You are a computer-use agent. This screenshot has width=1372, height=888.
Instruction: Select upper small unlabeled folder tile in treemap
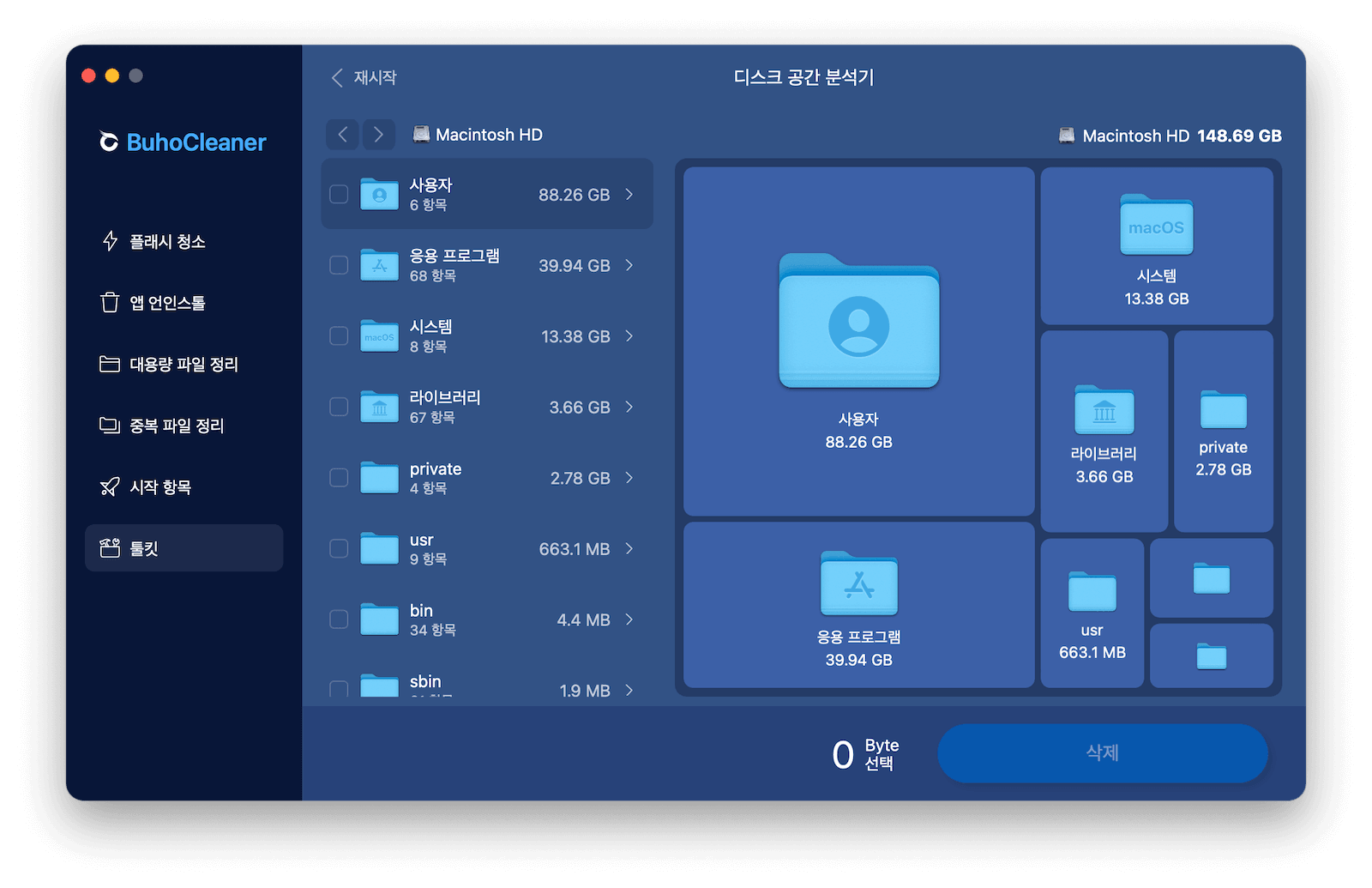(x=1211, y=577)
